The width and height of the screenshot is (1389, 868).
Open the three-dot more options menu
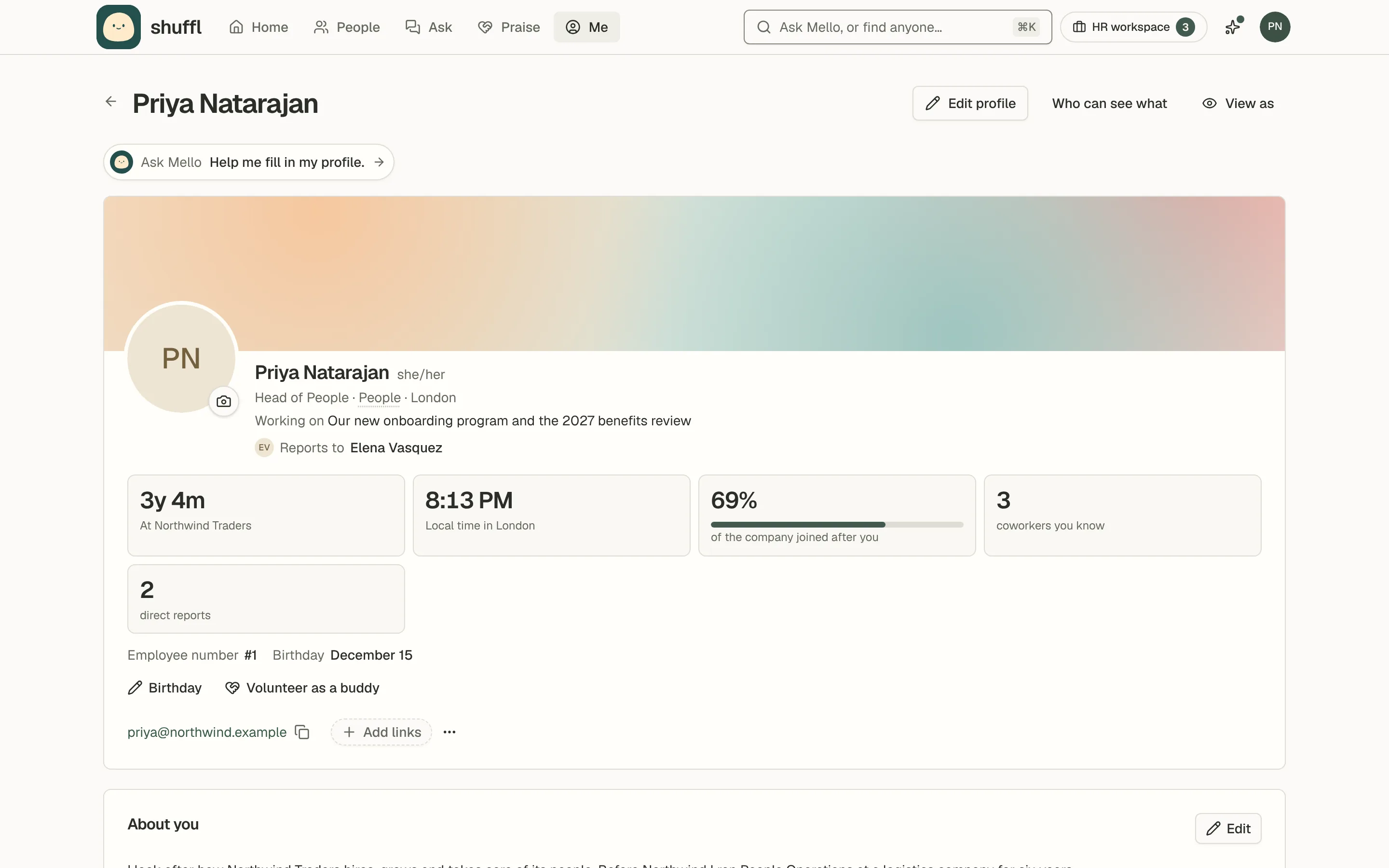coord(449,732)
